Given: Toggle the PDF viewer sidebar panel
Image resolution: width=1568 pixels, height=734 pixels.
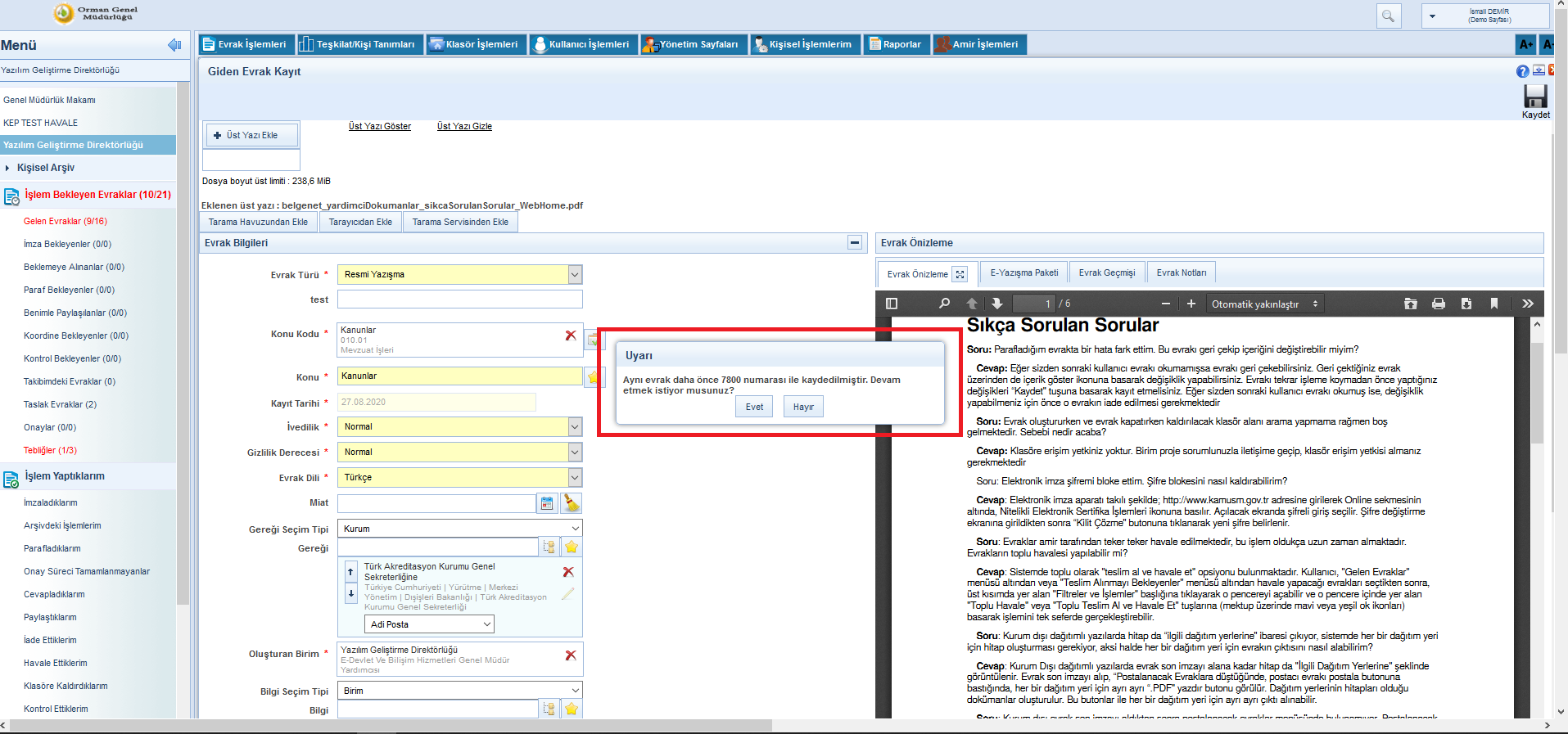Looking at the screenshot, I should [892, 304].
